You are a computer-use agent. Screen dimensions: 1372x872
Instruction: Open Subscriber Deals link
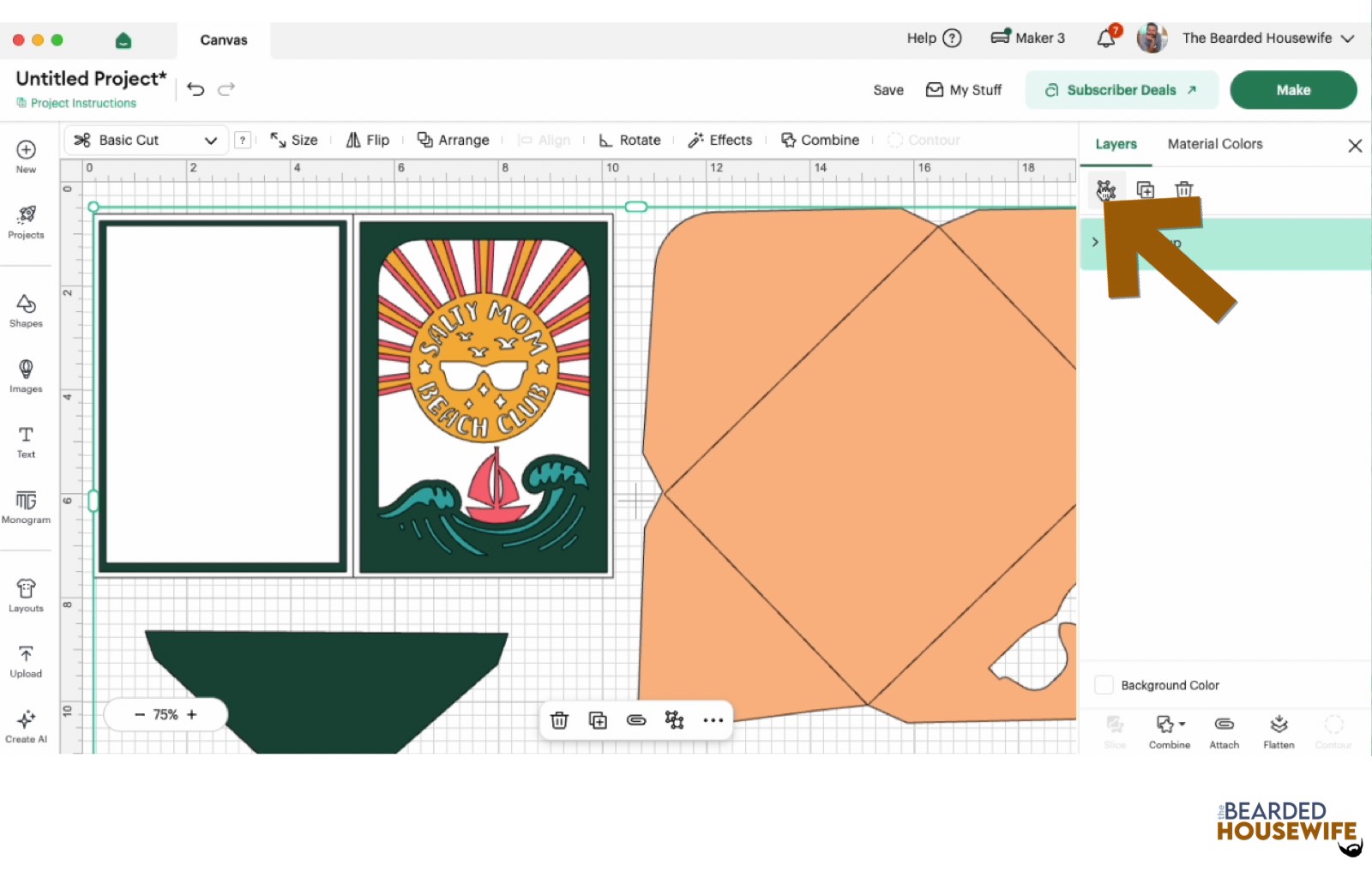[x=1122, y=90]
